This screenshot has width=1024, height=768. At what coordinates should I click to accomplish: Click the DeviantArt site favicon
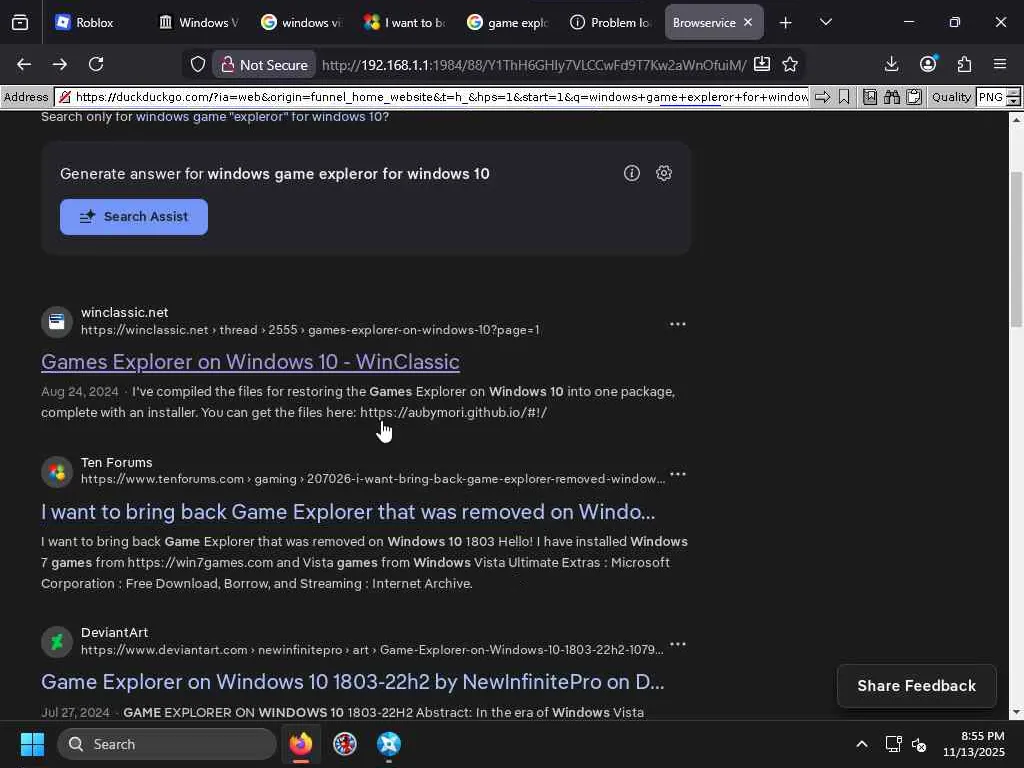pyautogui.click(x=57, y=642)
